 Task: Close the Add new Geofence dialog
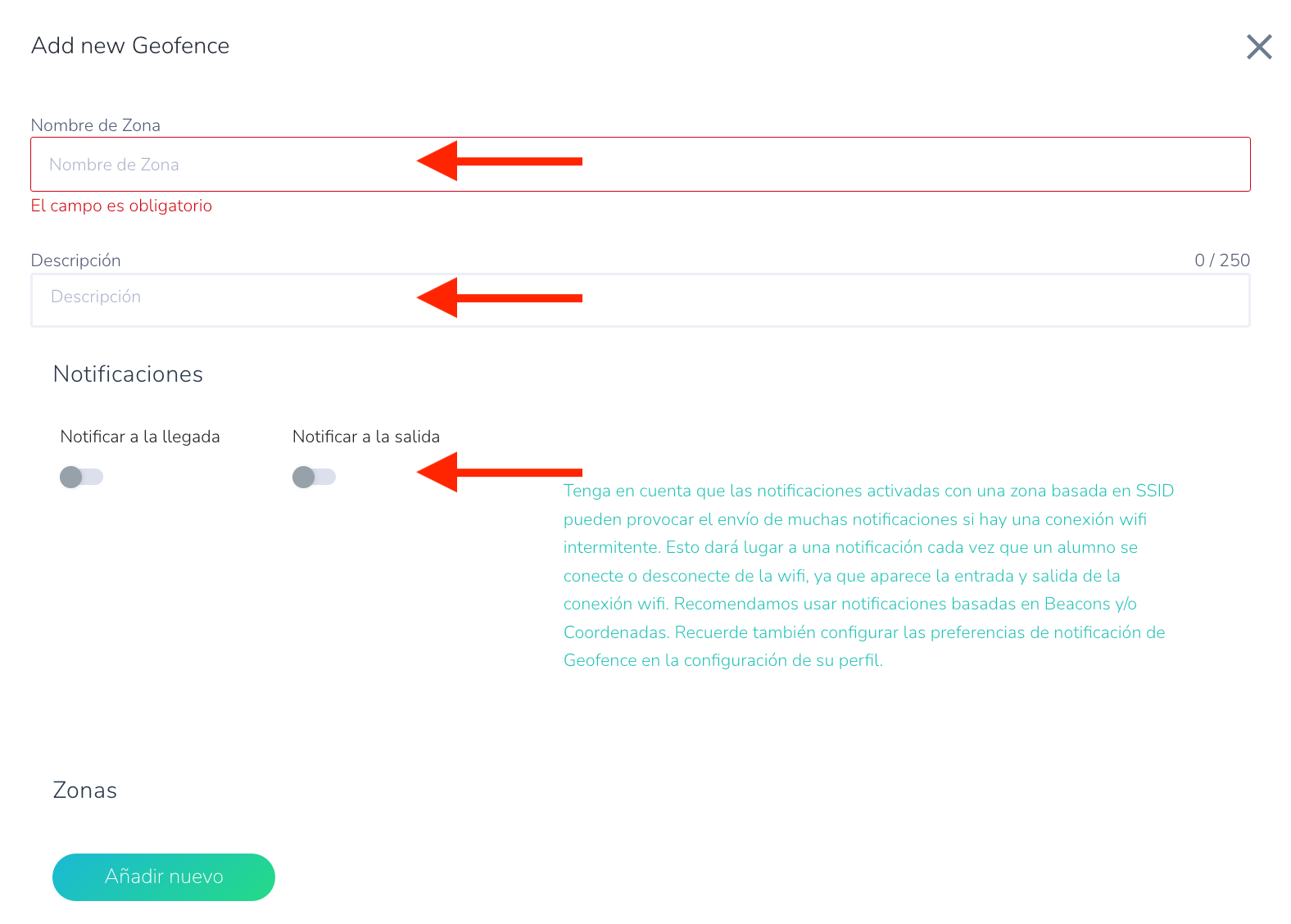pos(1259,47)
